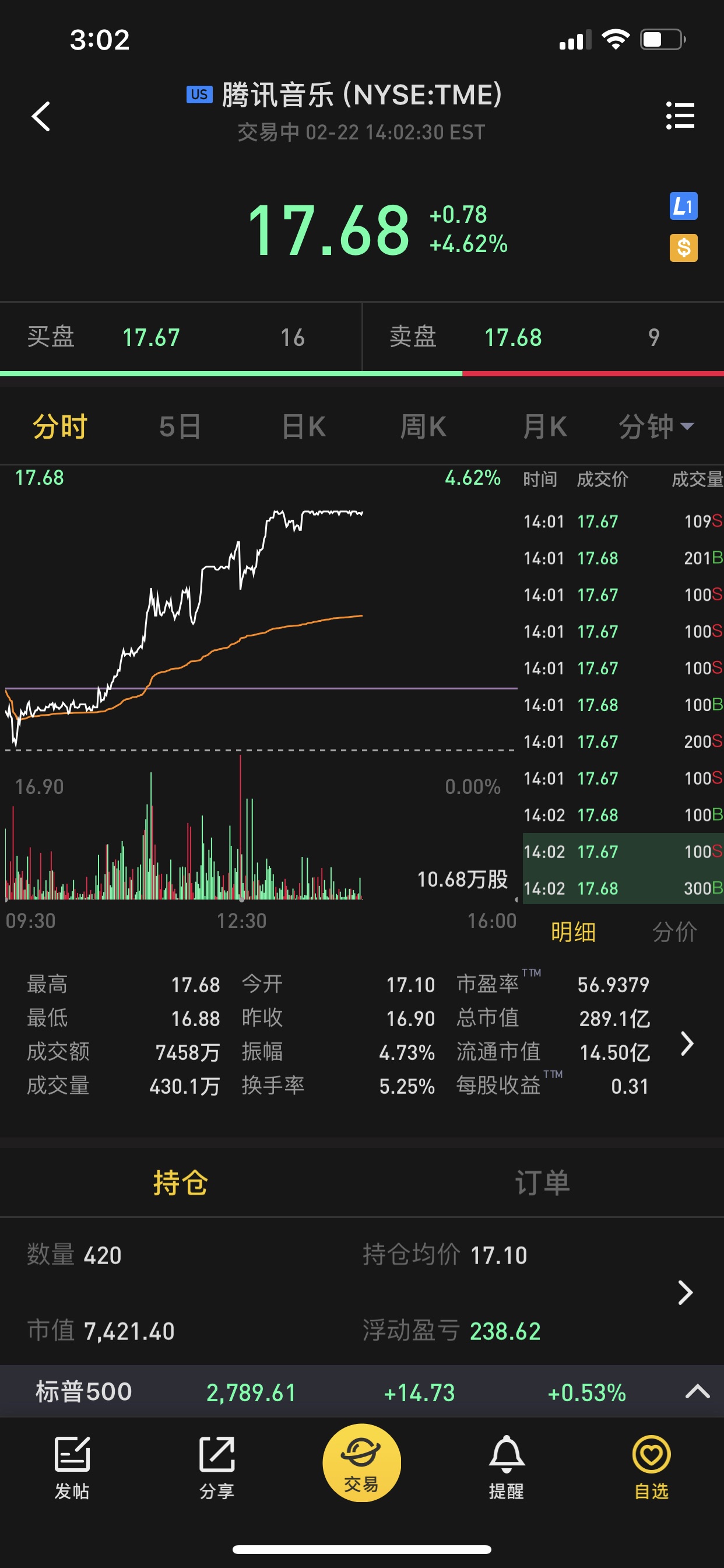Tap the 14:02 17.67 100S trade row
The width and height of the screenshot is (724, 1568).
point(623,852)
